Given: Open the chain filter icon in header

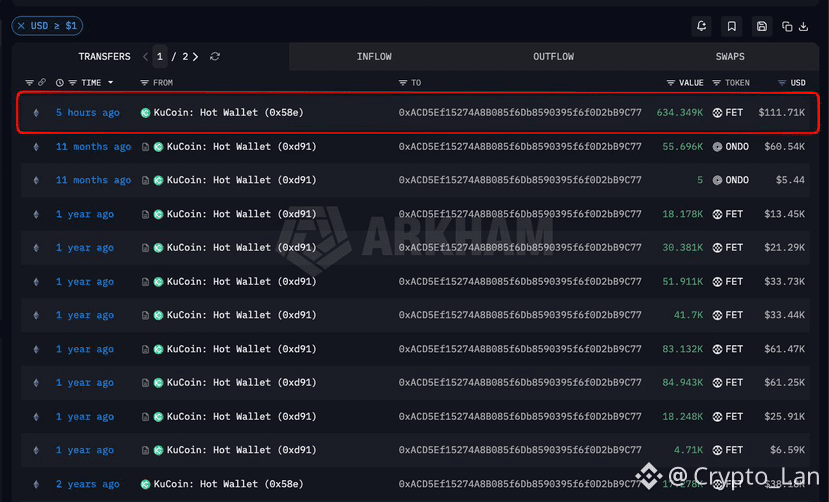Looking at the screenshot, I should (30, 82).
